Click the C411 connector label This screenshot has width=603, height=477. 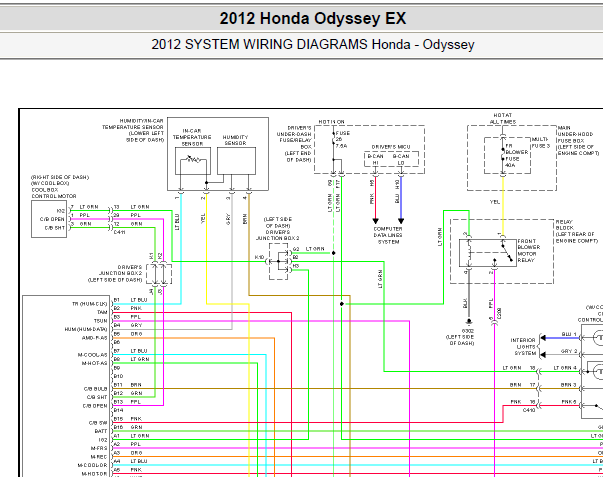pos(119,232)
